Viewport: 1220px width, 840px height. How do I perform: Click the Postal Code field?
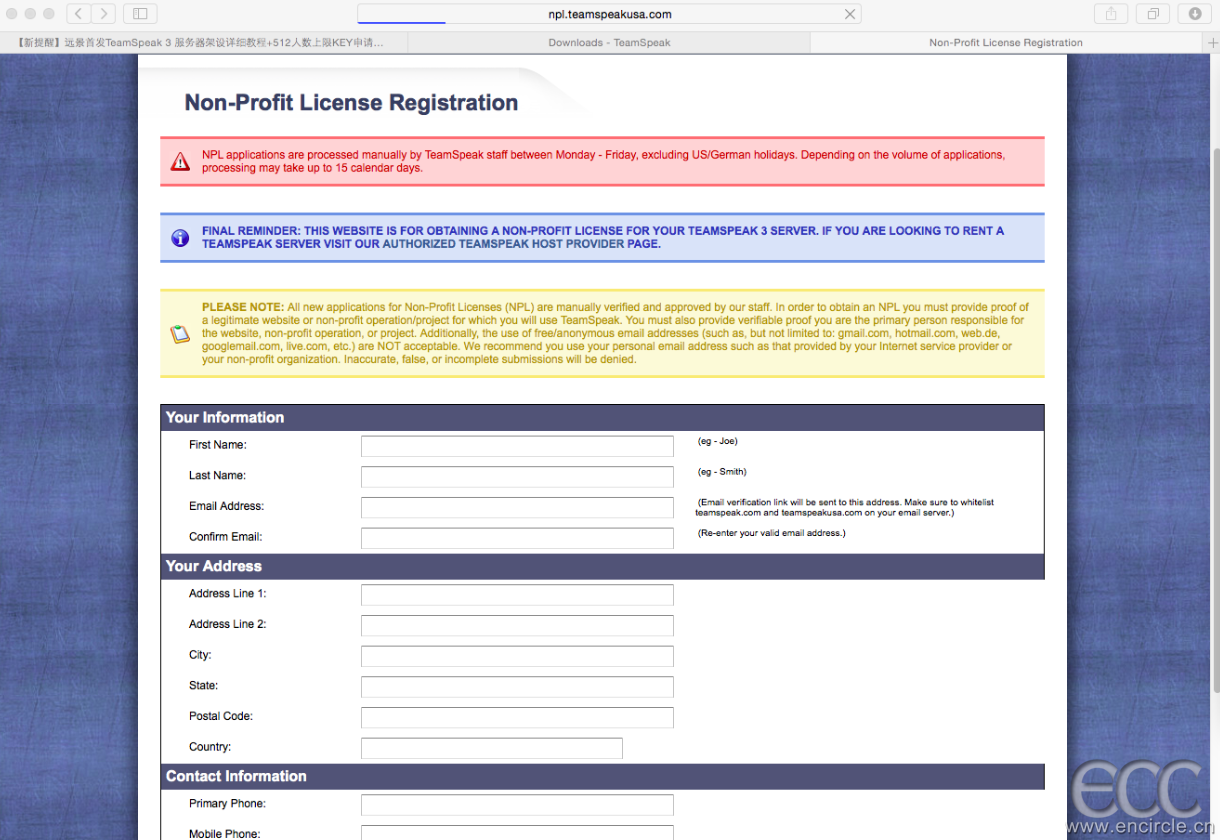517,717
